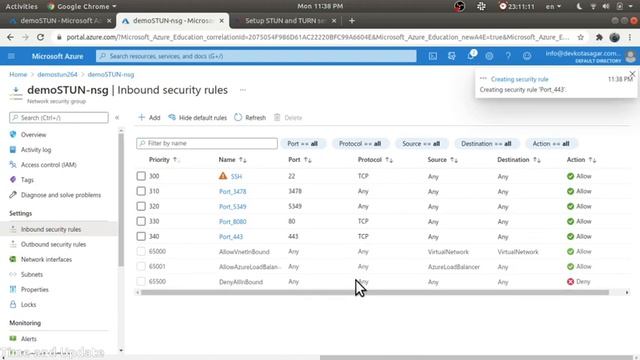Open the Google Chrome app menu
This screenshot has width=640, height=360.
click(x=82, y=7)
